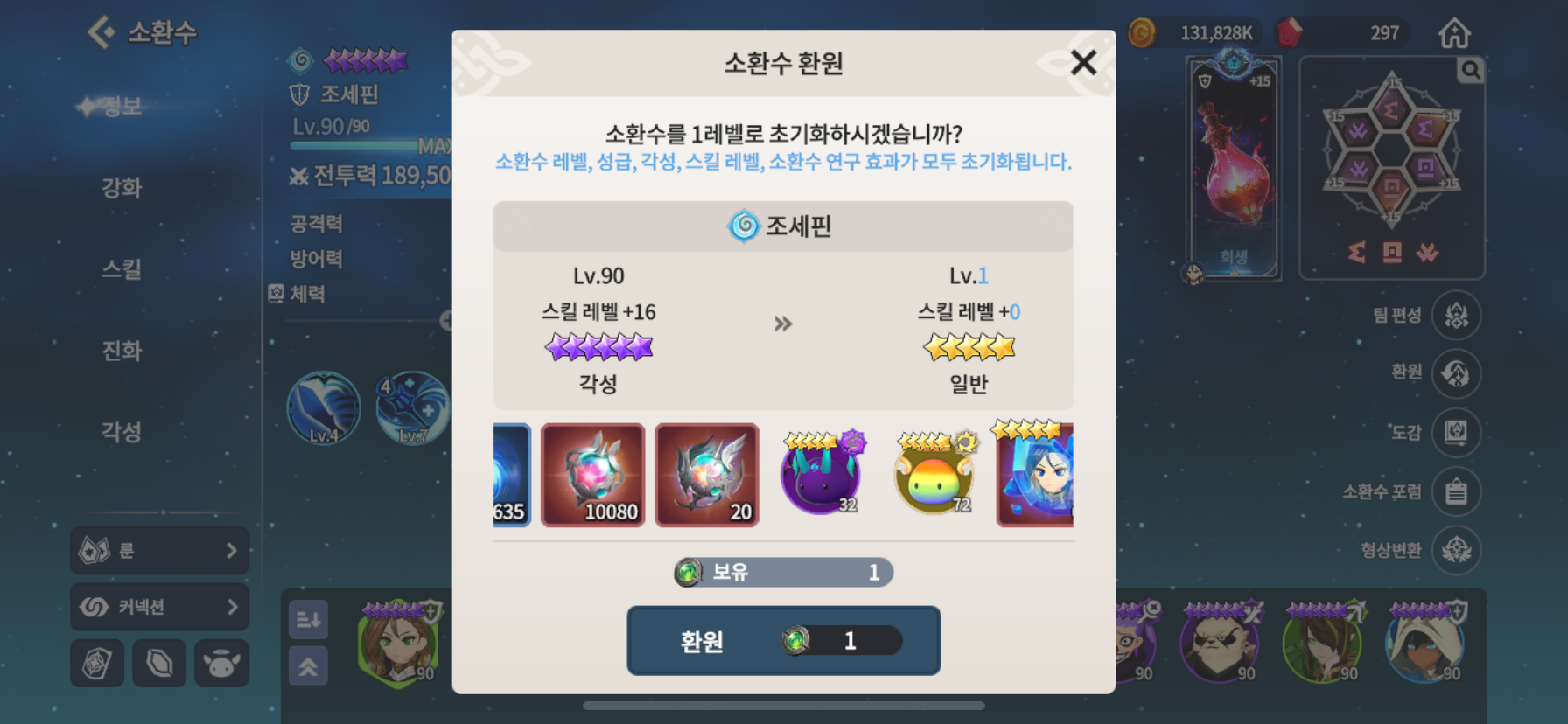Close the 소환수 환원 dialog
1568x724 pixels.
pos(1083,62)
